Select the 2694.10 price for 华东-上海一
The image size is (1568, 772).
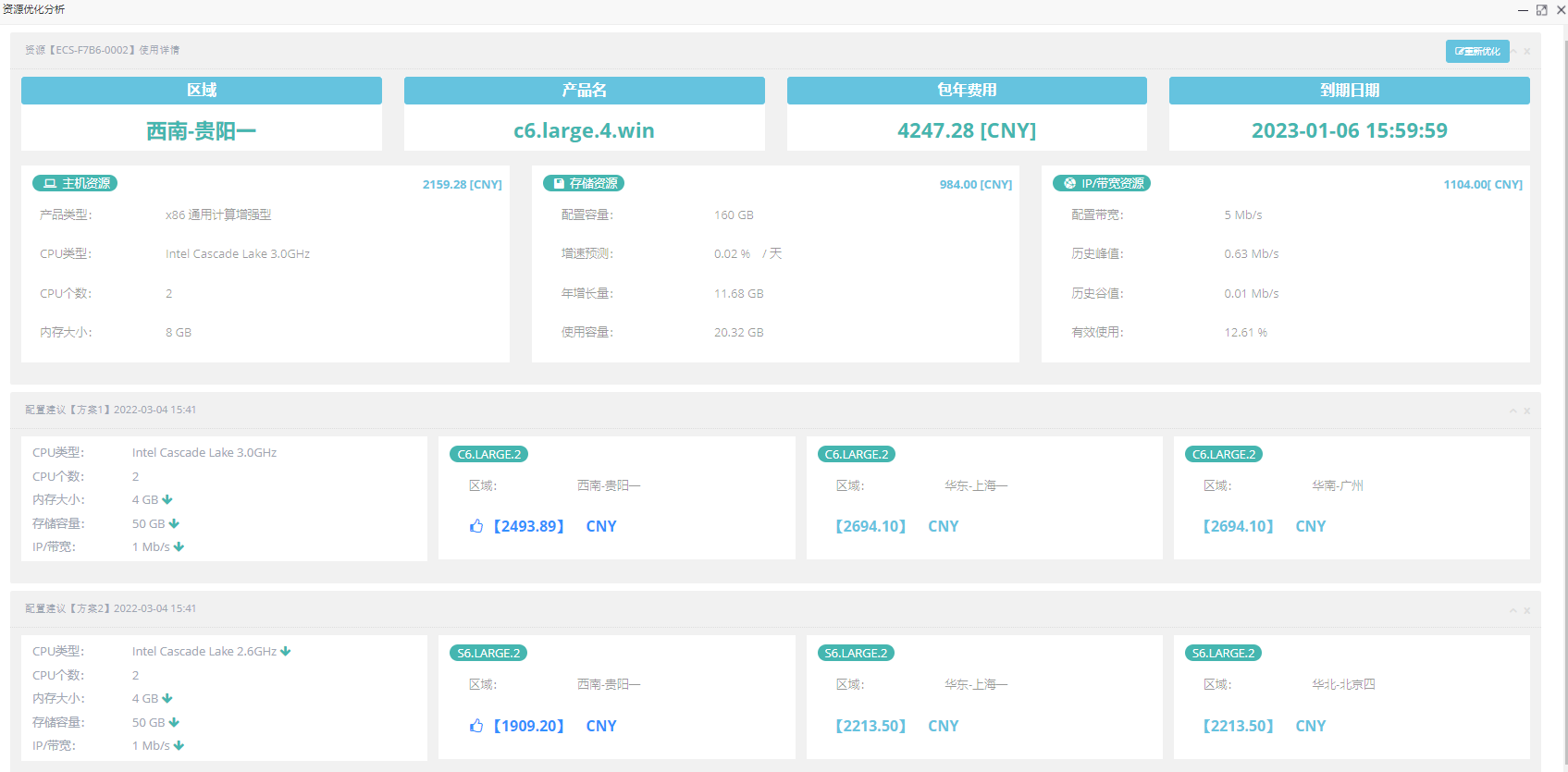click(870, 526)
